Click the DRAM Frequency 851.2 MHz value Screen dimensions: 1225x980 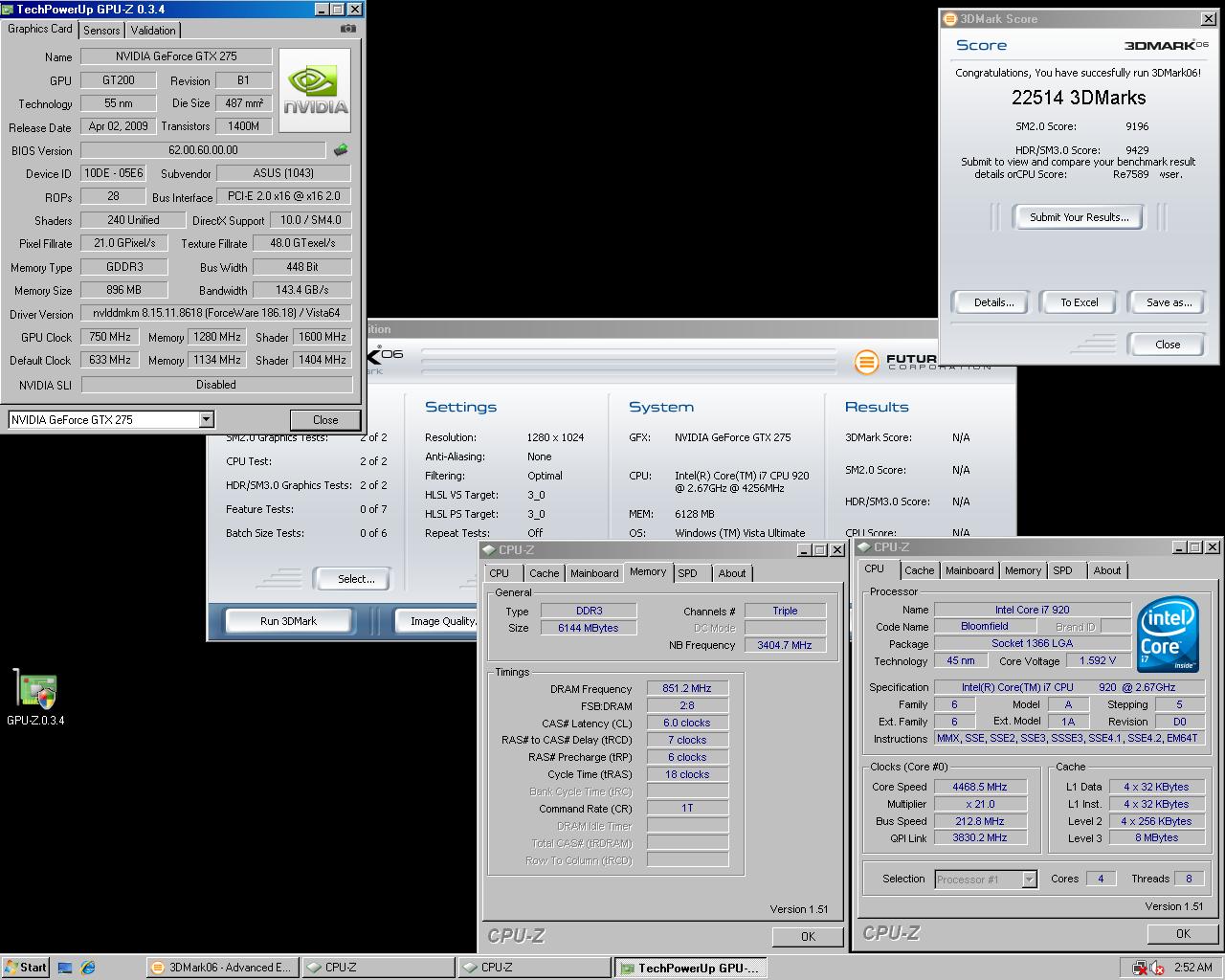pyautogui.click(x=686, y=688)
